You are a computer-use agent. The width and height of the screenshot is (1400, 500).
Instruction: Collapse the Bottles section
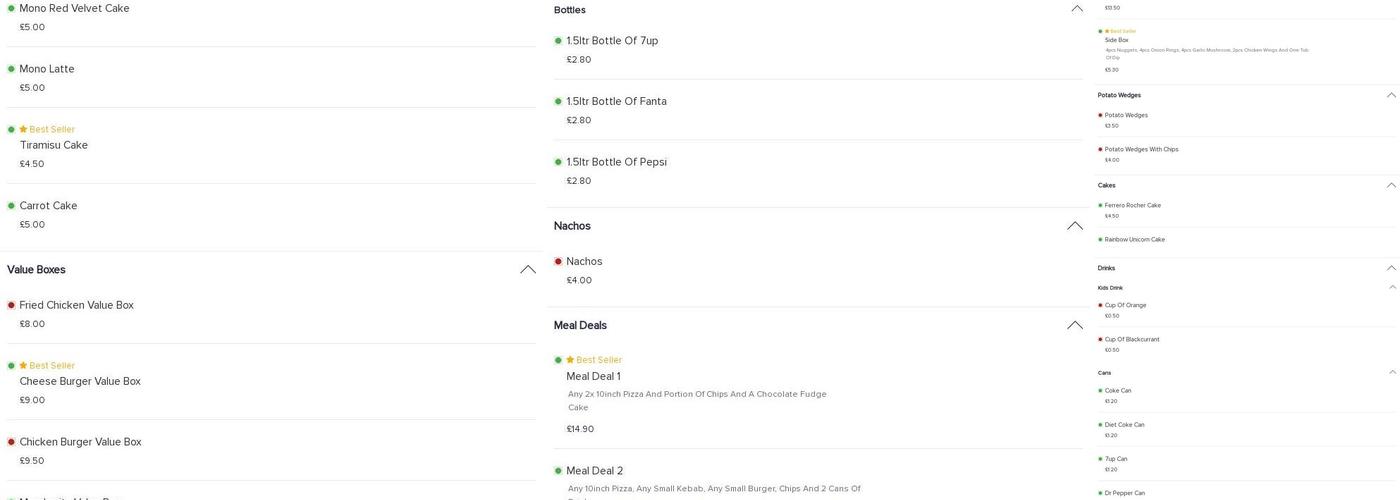(1077, 9)
